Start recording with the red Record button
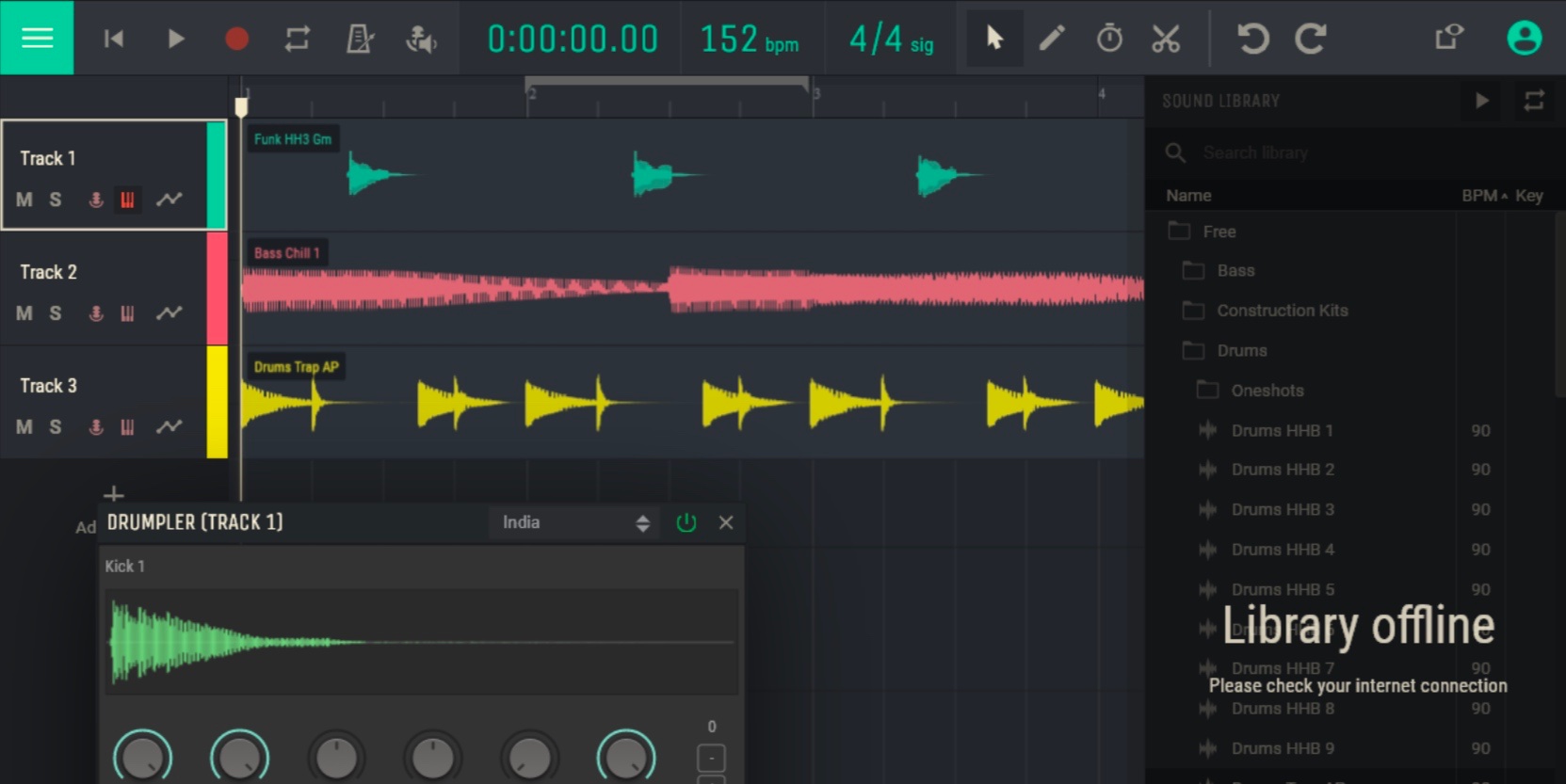Image resolution: width=1566 pixels, height=784 pixels. (x=236, y=39)
